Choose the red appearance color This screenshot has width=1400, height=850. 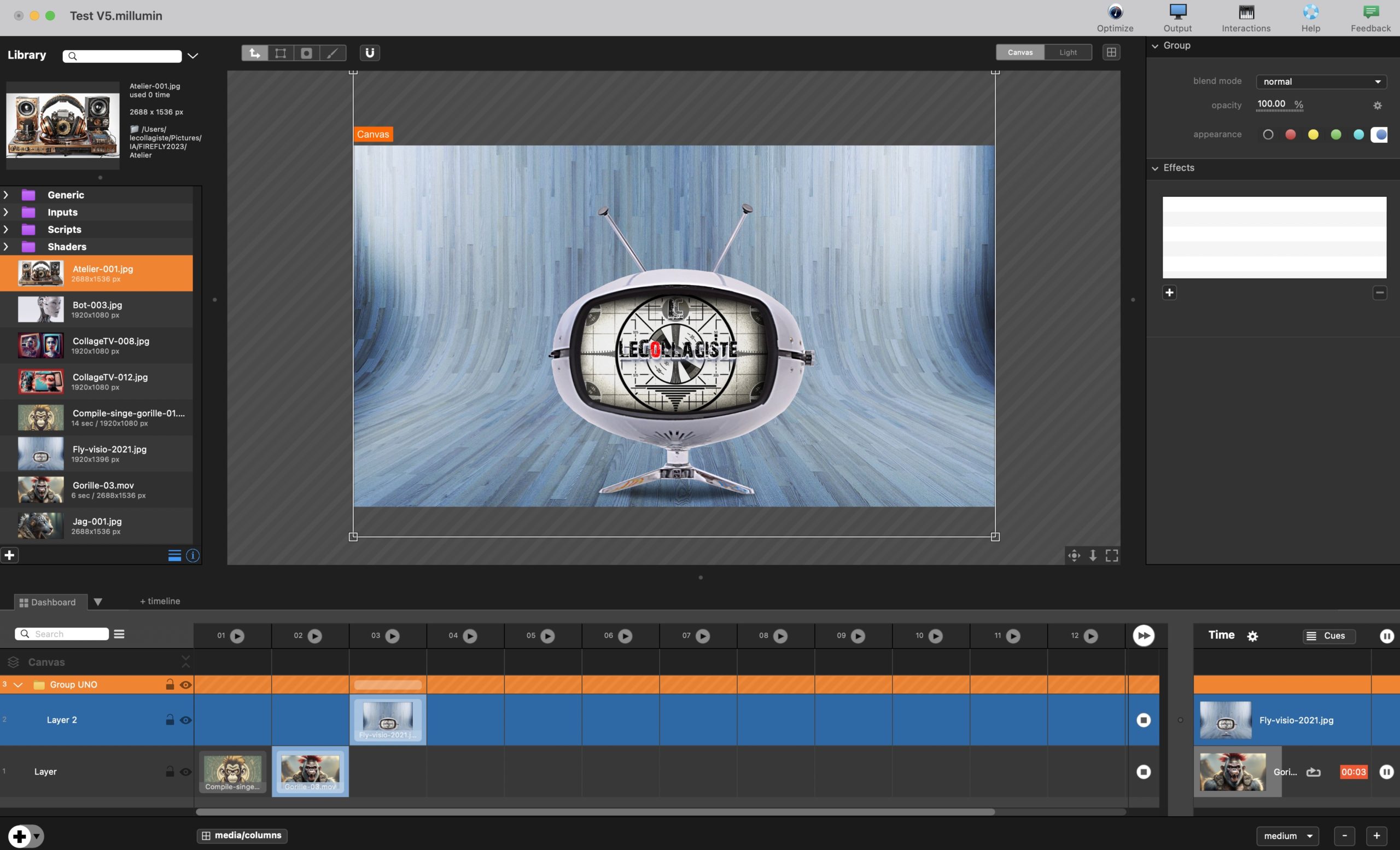(1290, 135)
